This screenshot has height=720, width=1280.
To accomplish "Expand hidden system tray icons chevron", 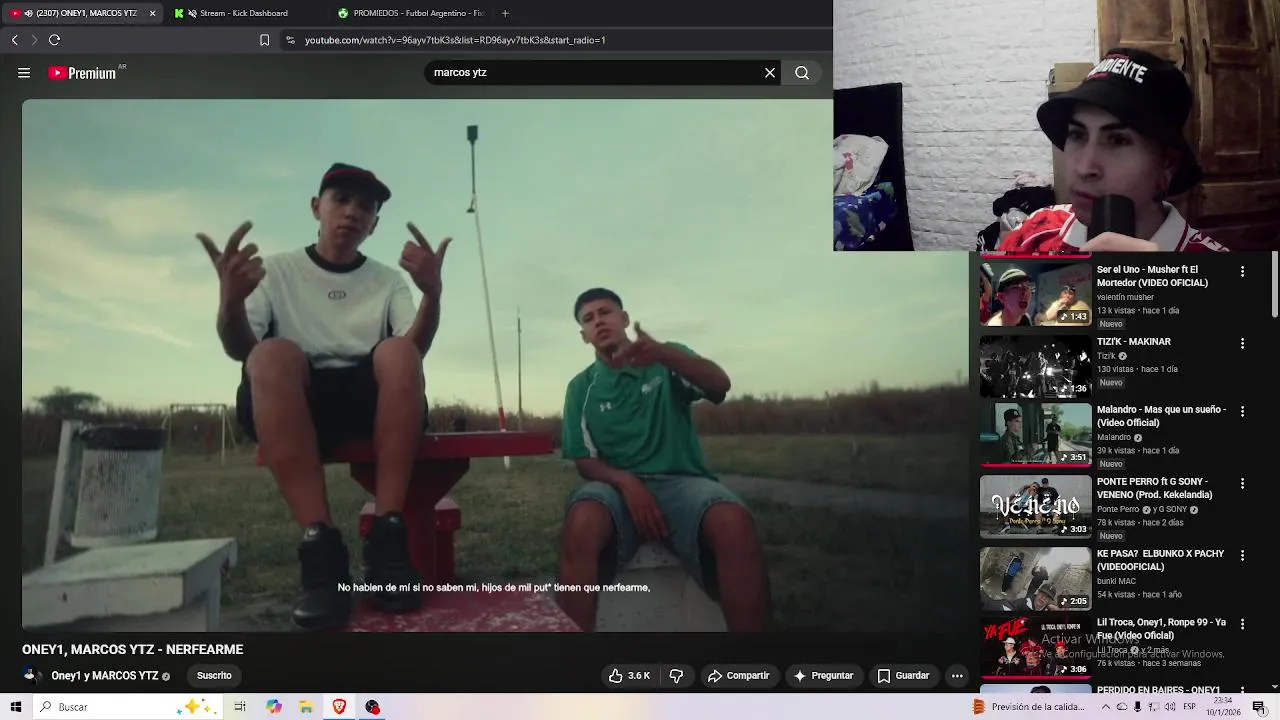I will point(1105,707).
